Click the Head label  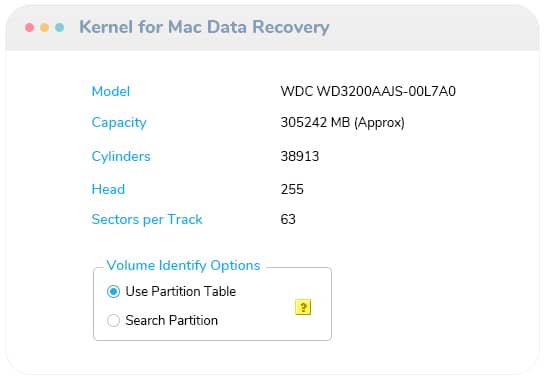[108, 189]
